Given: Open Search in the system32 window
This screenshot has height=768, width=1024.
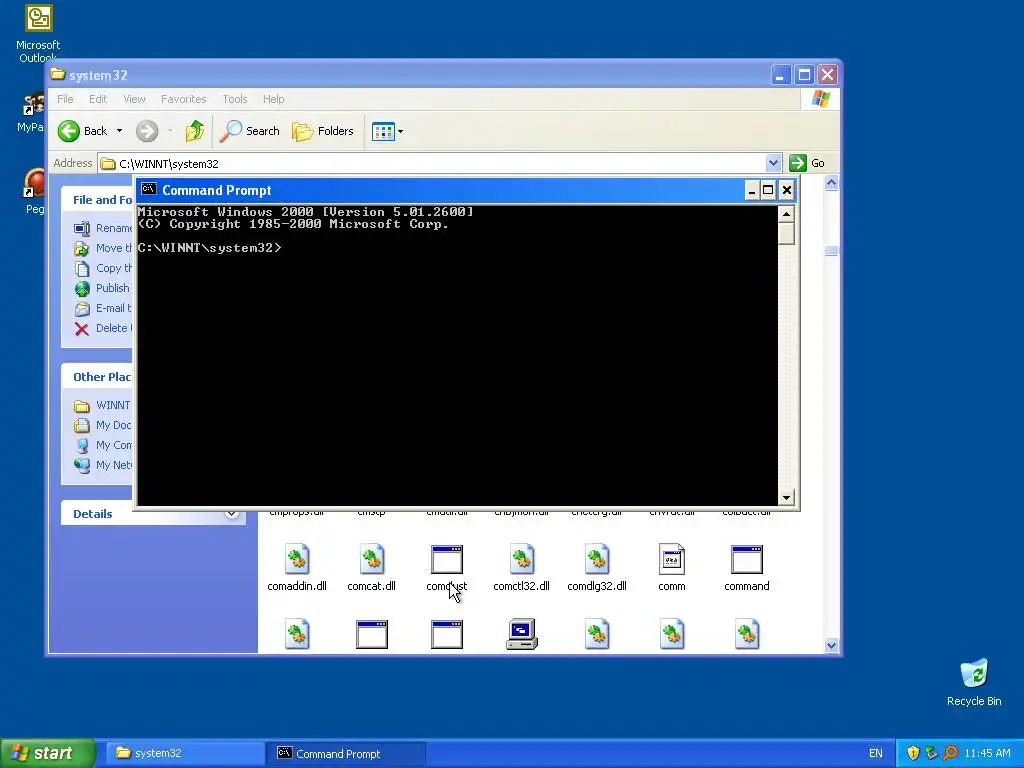Looking at the screenshot, I should 249,131.
